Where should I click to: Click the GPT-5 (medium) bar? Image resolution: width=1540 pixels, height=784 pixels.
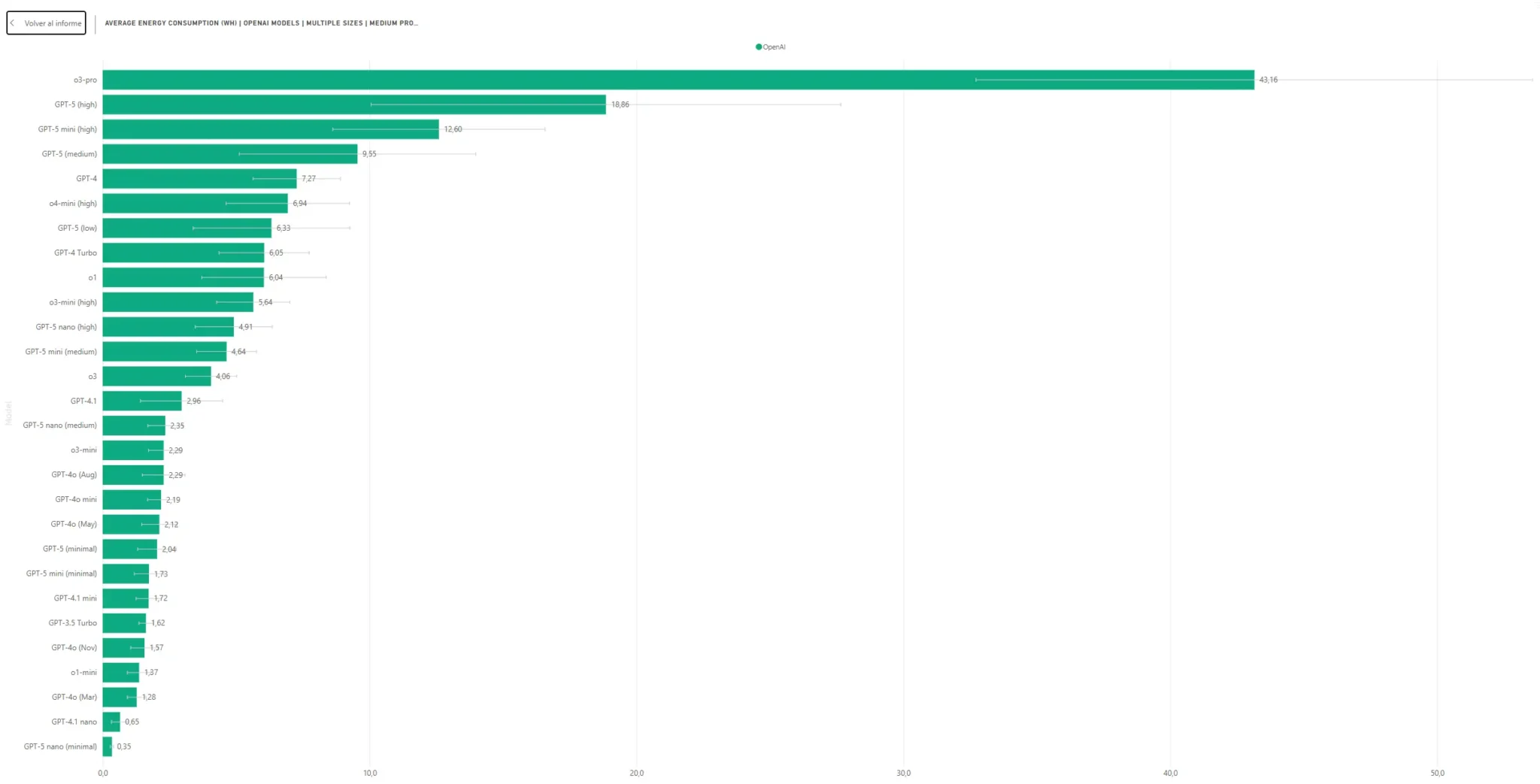[230, 154]
